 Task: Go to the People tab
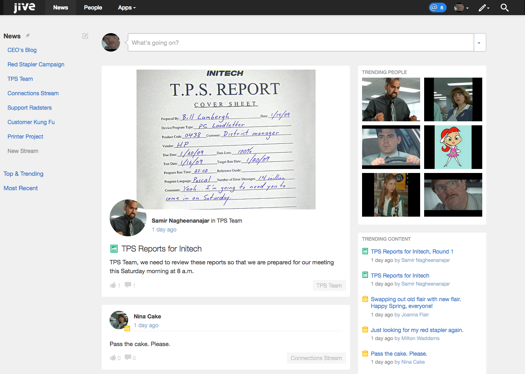click(93, 7)
